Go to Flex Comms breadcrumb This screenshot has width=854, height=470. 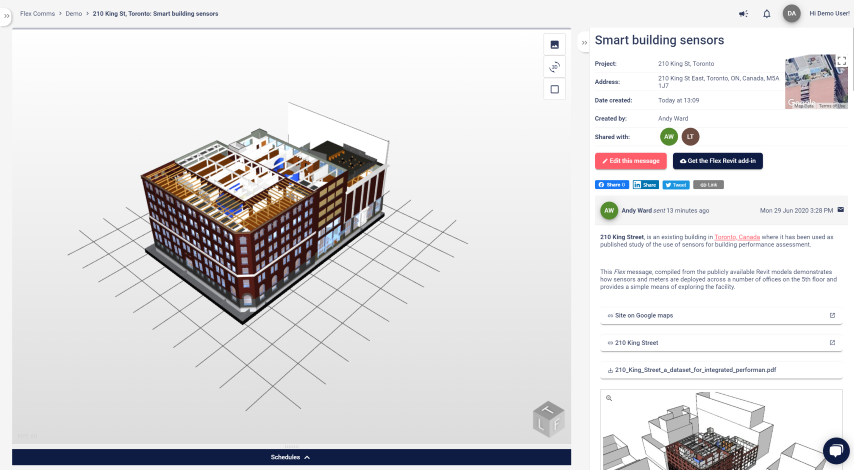tap(37, 14)
